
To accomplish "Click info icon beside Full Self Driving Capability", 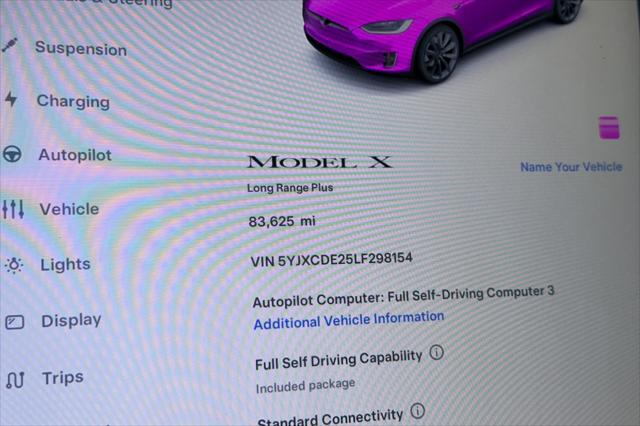I will pos(436,352).
